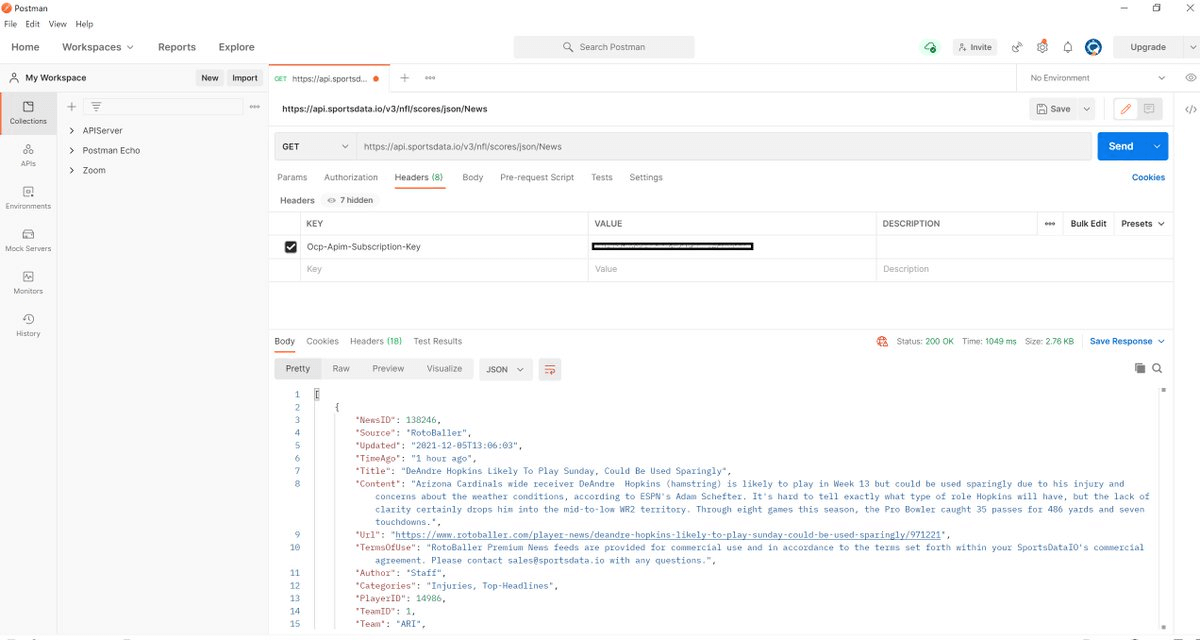Click the search response magnifier icon
The image size is (1200, 640).
click(x=1157, y=368)
